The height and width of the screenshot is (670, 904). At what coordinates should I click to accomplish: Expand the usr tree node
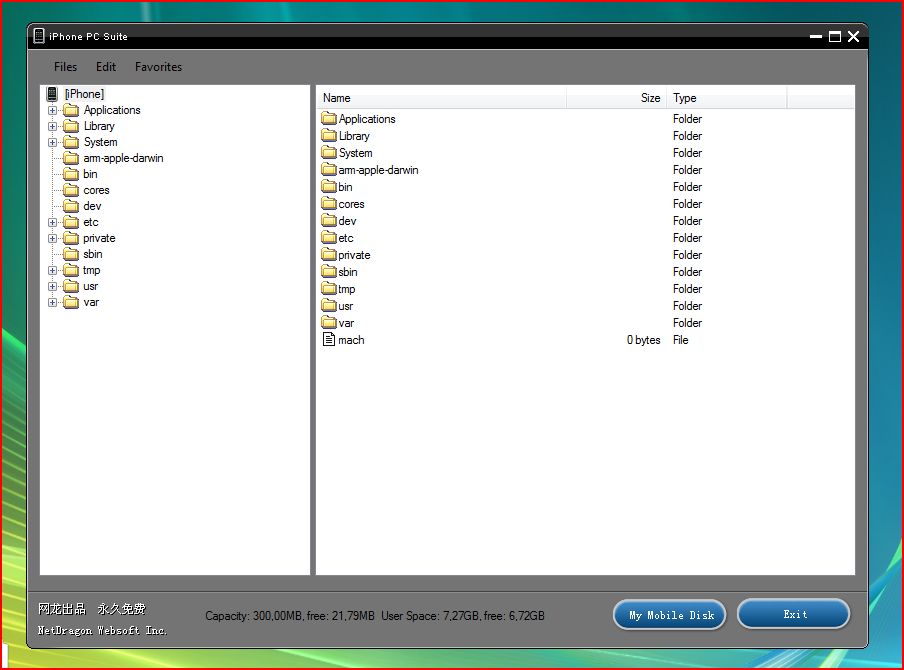(x=52, y=287)
